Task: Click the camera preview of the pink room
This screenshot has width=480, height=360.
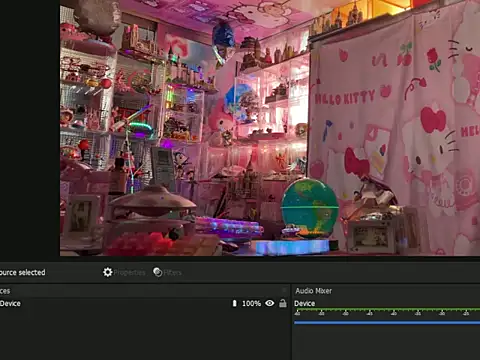Action: point(270,128)
